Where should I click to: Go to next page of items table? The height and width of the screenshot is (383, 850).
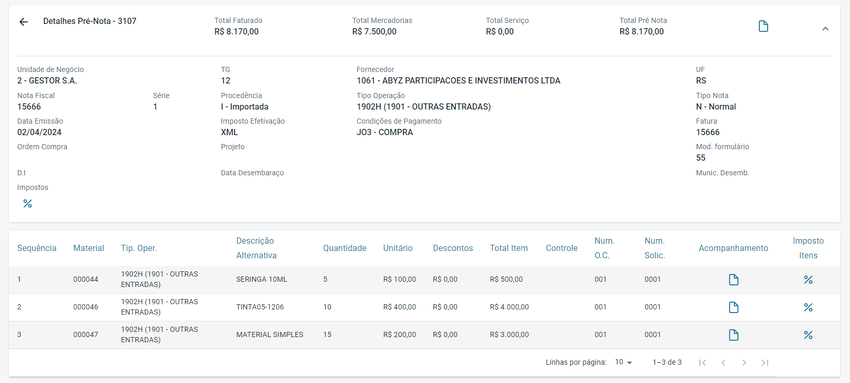[x=744, y=362]
